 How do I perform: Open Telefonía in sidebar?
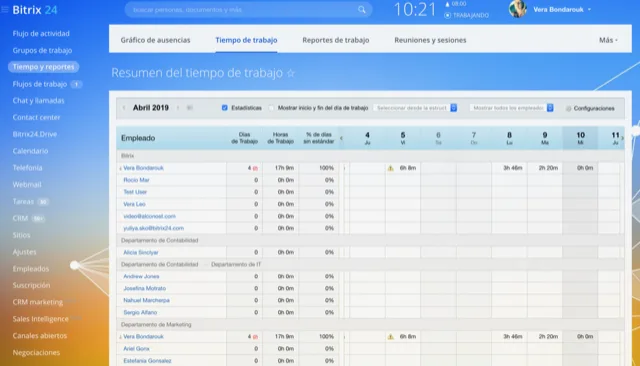tap(27, 167)
